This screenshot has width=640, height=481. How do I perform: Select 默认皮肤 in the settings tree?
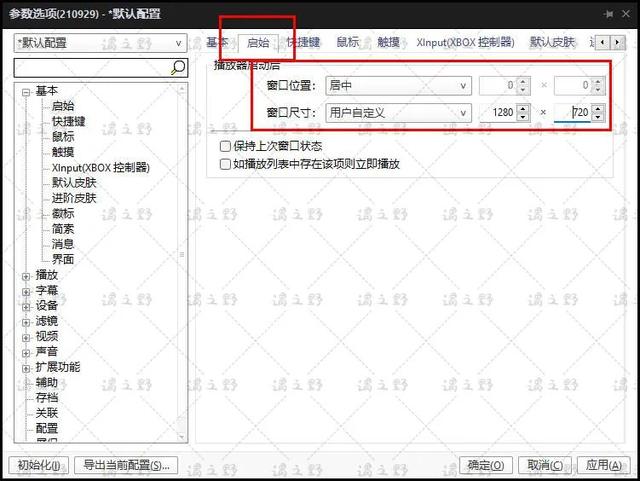point(74,183)
